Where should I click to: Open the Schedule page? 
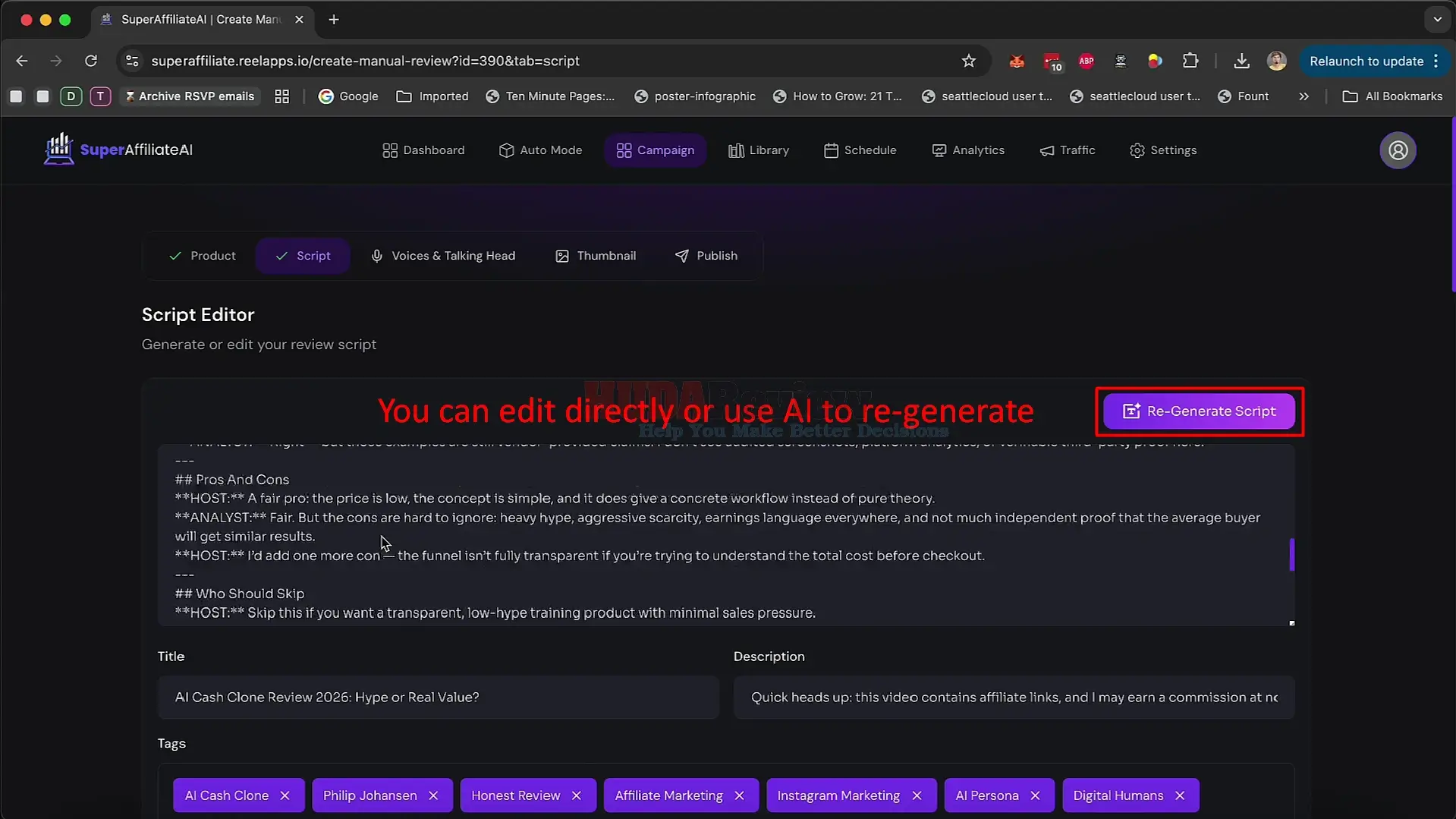point(860,150)
